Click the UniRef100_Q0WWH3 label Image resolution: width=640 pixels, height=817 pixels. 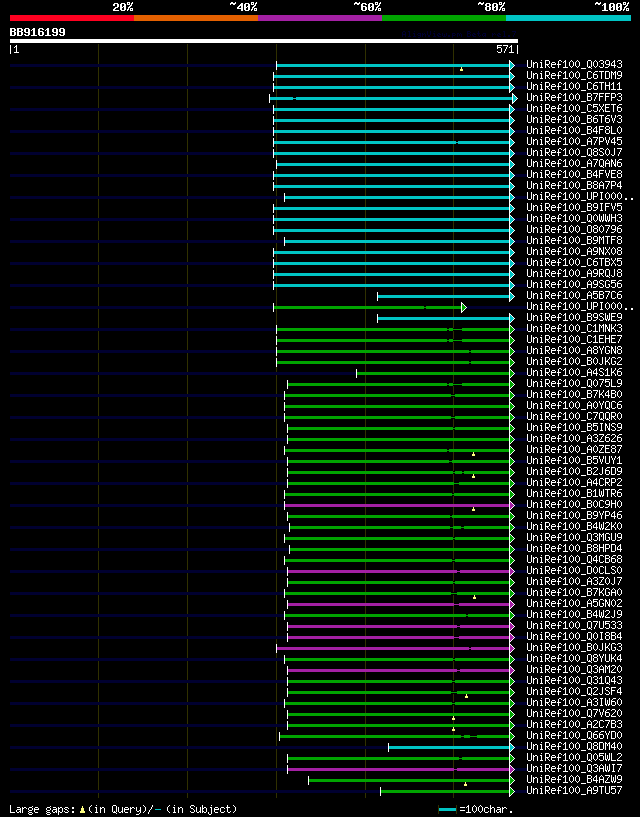pos(574,218)
